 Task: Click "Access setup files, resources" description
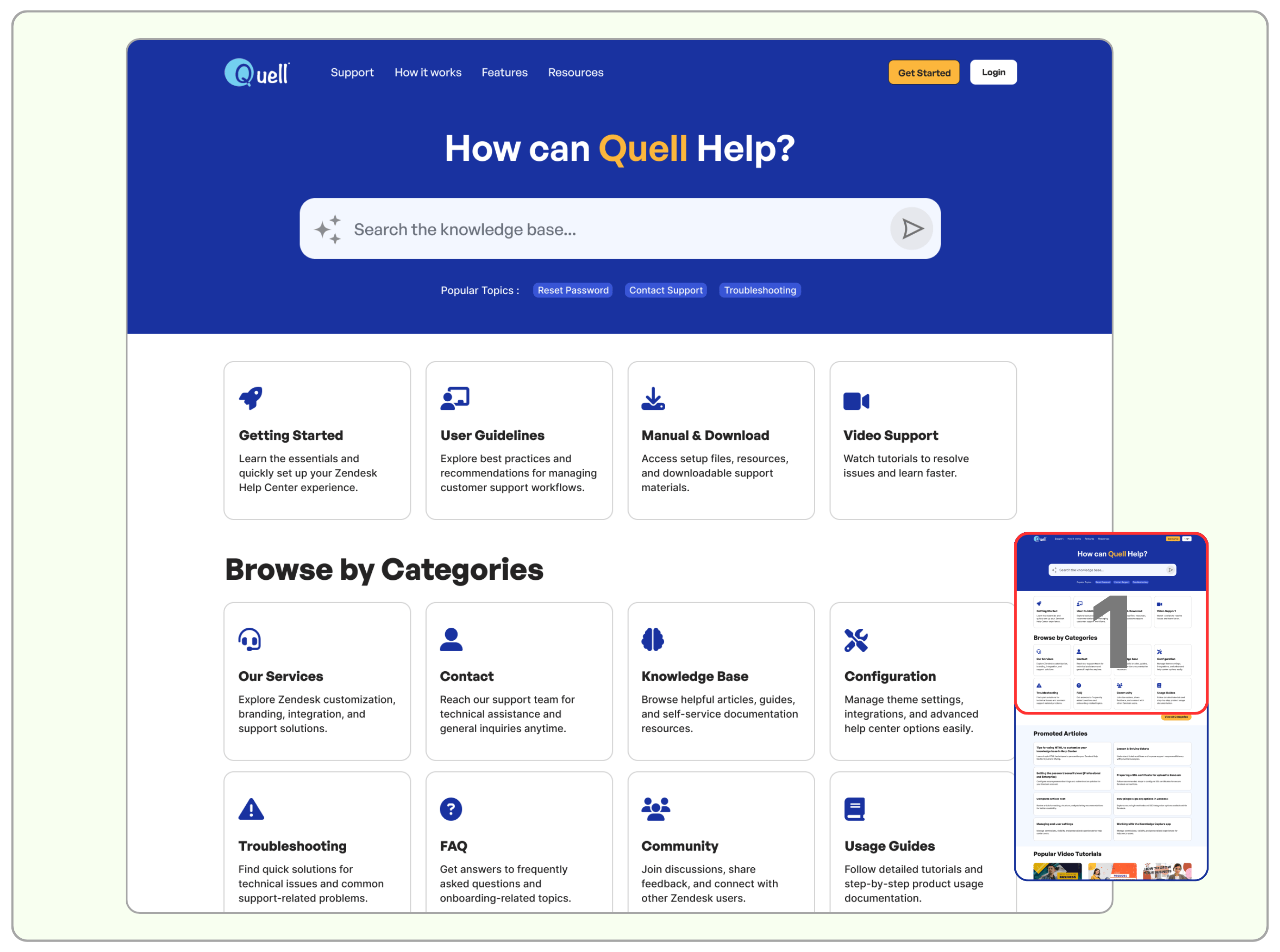pyautogui.click(x=715, y=473)
